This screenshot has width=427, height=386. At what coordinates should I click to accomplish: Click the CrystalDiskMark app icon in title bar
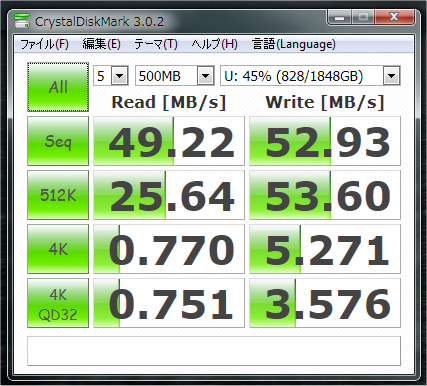point(22,20)
